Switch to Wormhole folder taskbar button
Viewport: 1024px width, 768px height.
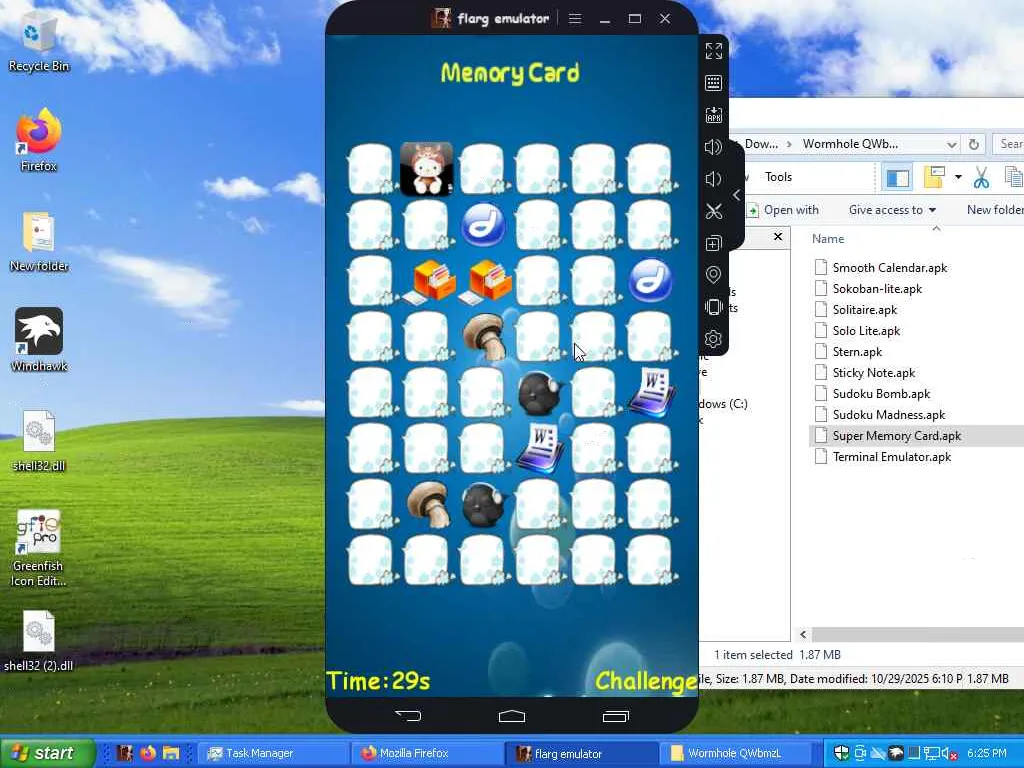[x=735, y=753]
